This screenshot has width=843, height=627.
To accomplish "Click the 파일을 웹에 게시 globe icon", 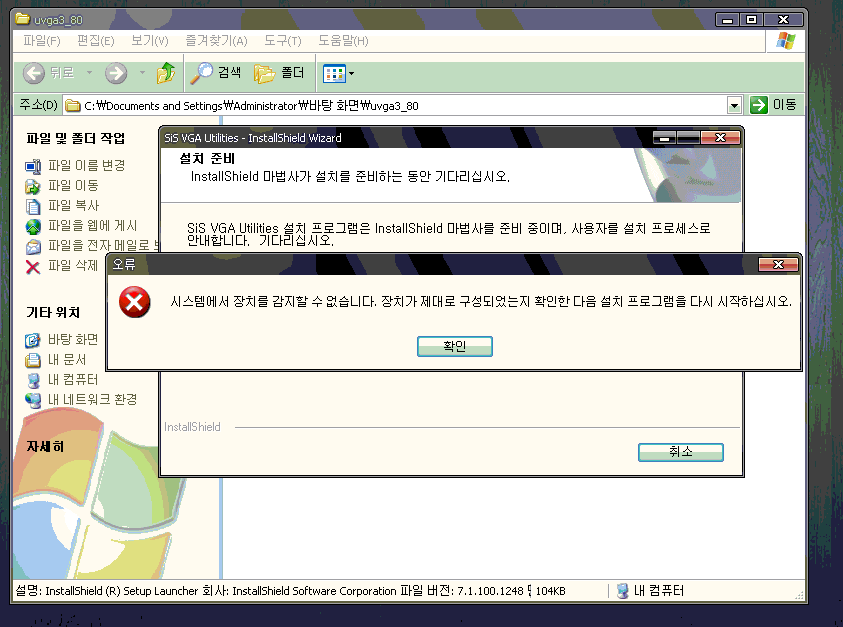I will [x=33, y=226].
